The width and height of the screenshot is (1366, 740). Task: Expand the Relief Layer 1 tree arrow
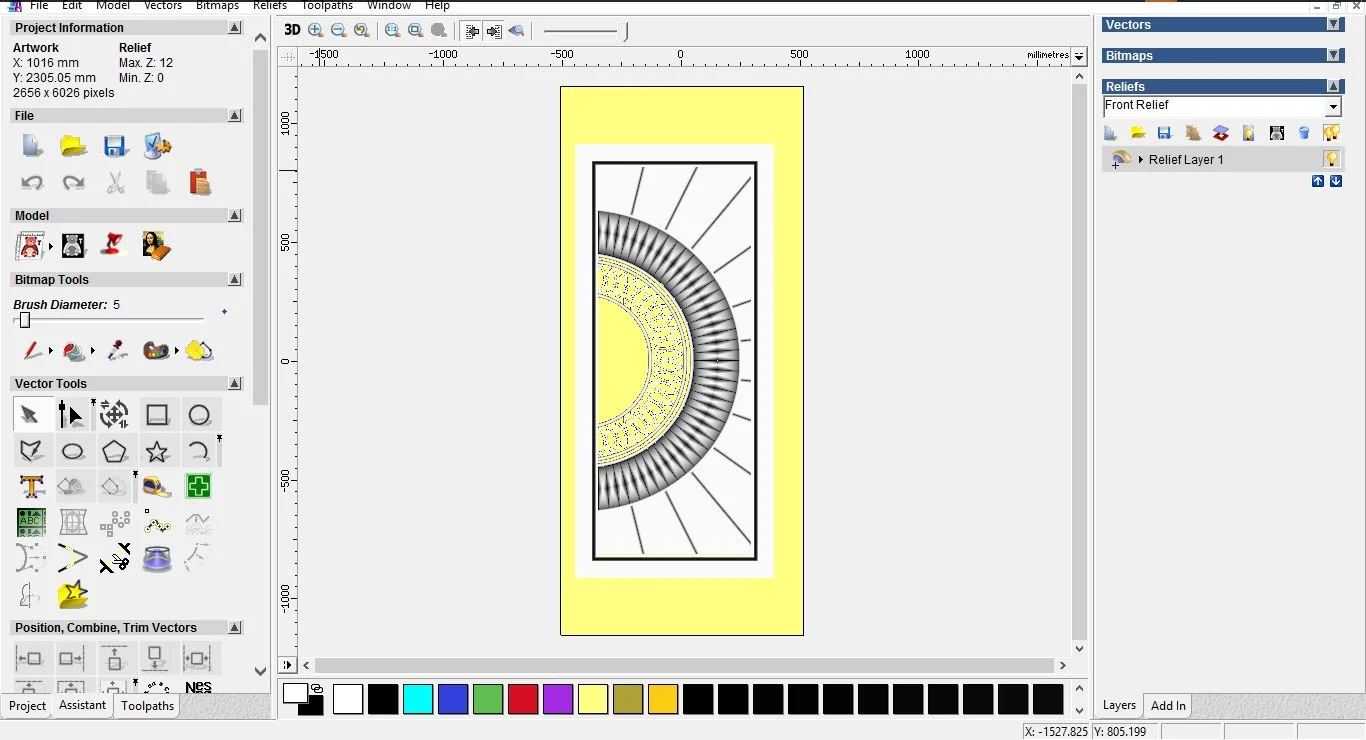coord(1140,160)
